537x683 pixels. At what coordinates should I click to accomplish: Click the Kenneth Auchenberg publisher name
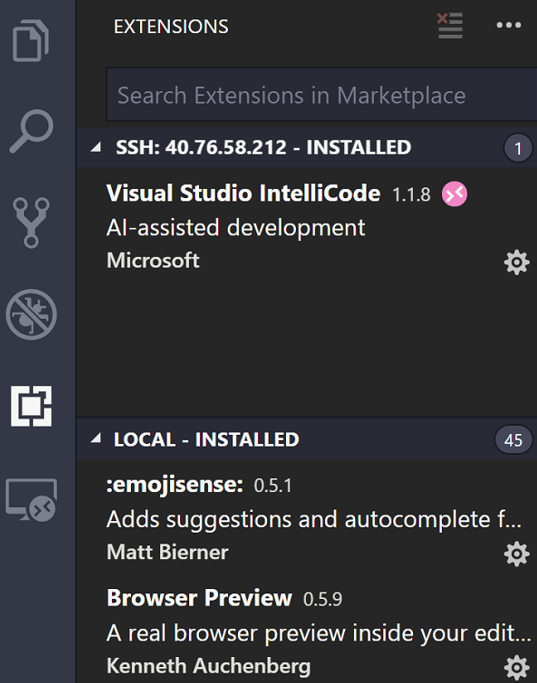209,666
